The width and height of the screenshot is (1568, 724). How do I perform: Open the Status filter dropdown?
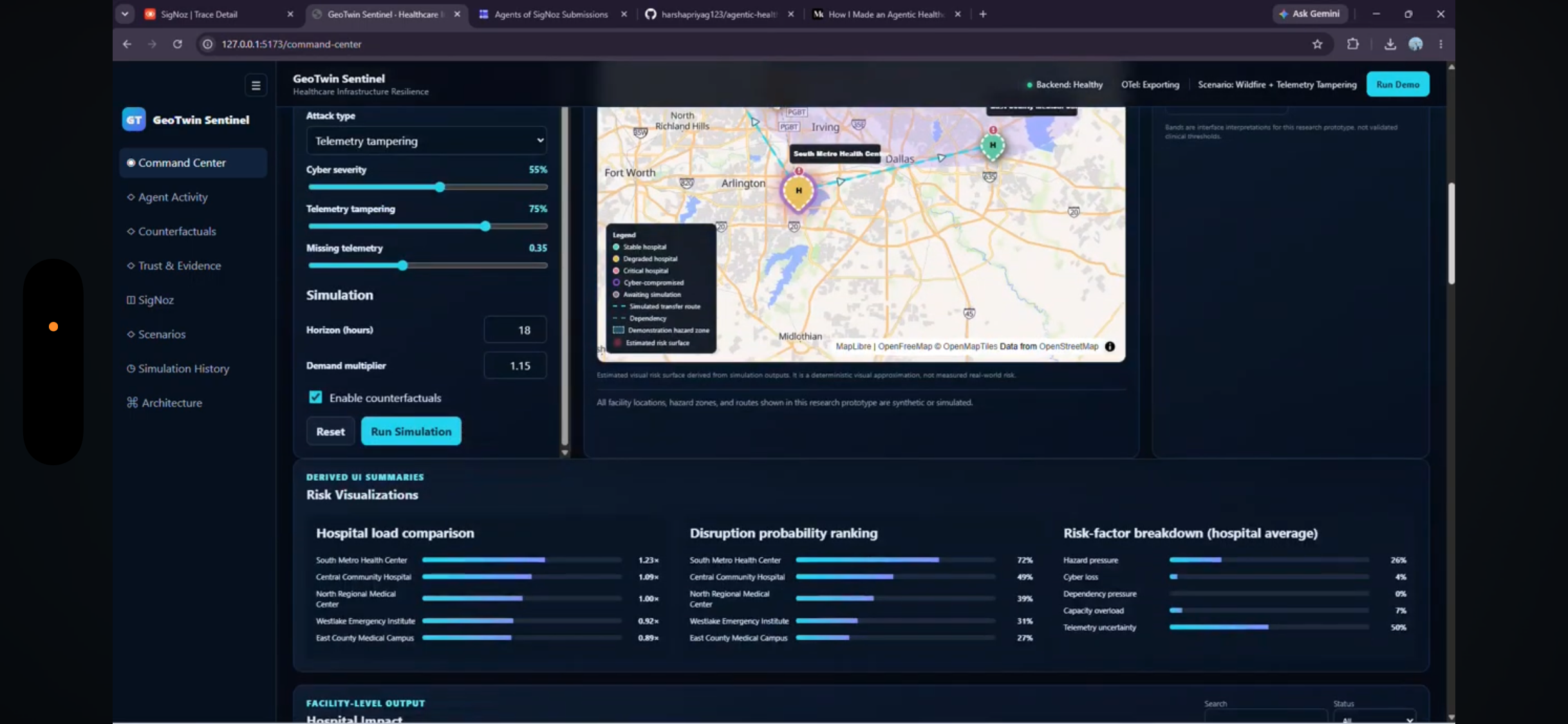click(1374, 718)
